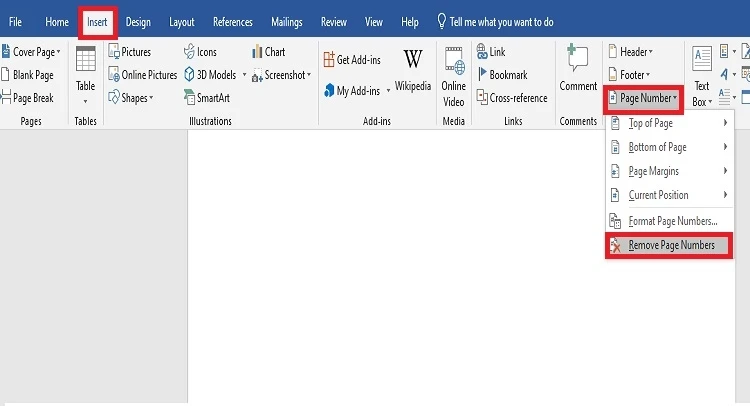Insert an Online Video
The image size is (750, 406).
pos(454,73)
